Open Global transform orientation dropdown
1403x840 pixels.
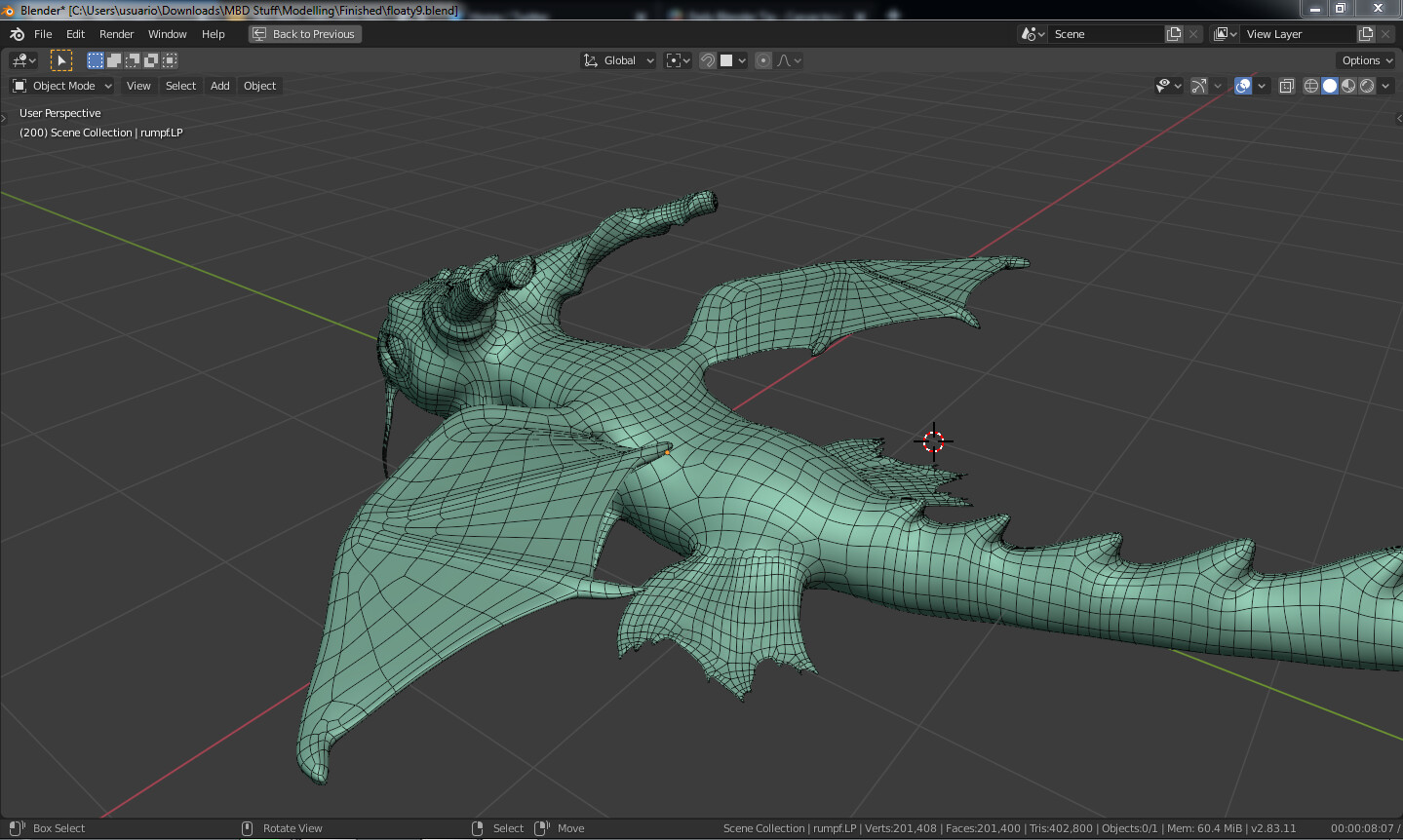(618, 60)
